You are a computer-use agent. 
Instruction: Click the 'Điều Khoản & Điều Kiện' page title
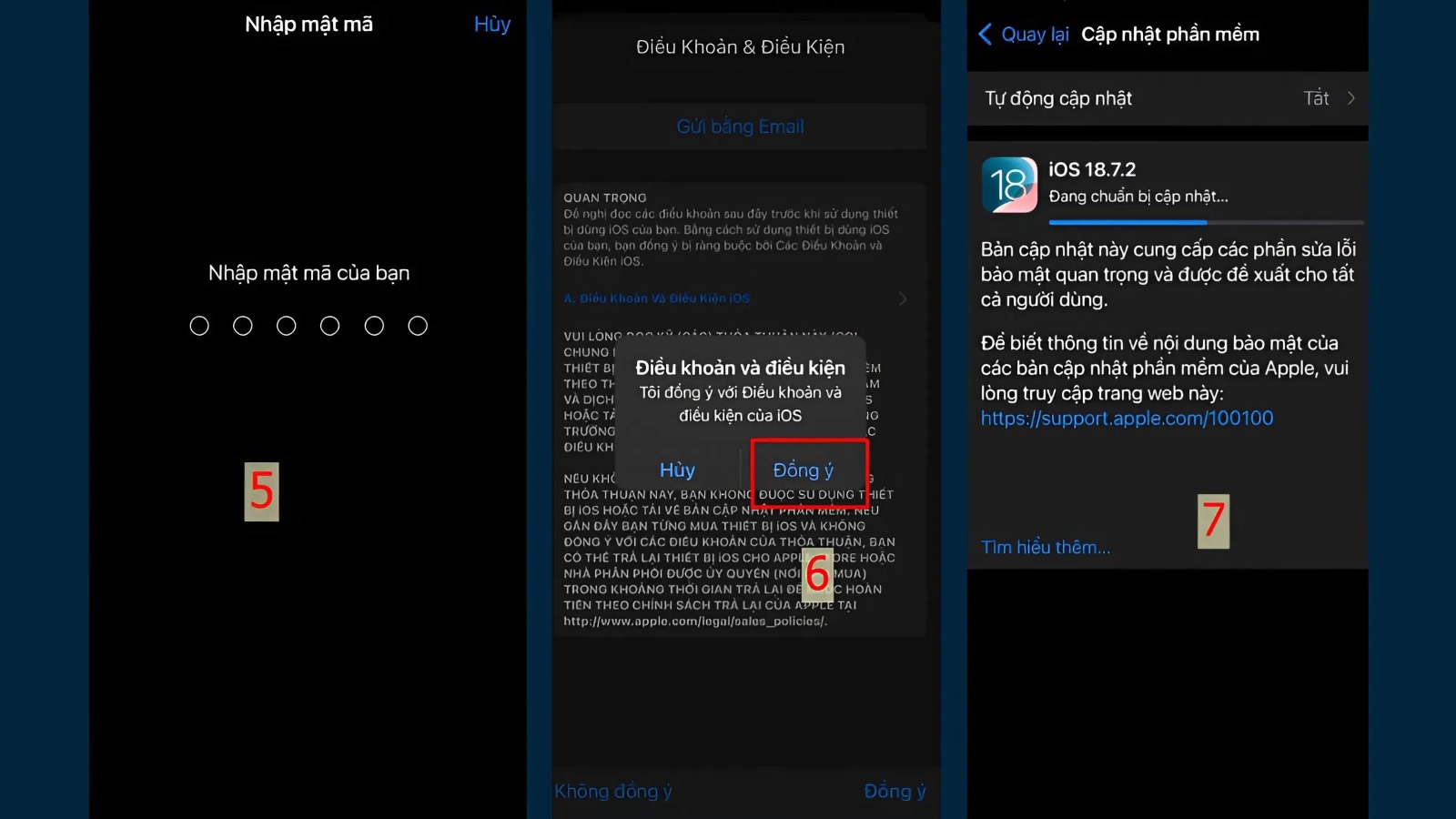click(740, 47)
